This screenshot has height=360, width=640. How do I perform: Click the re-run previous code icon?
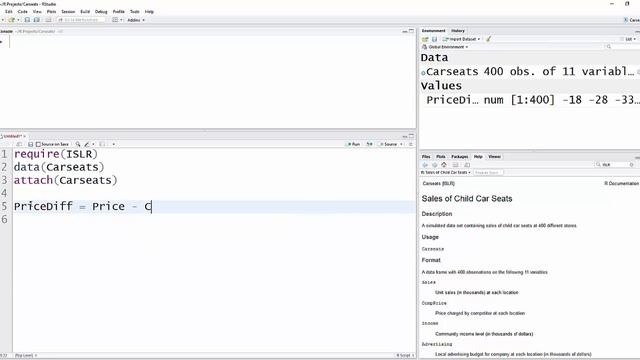(x=369, y=144)
